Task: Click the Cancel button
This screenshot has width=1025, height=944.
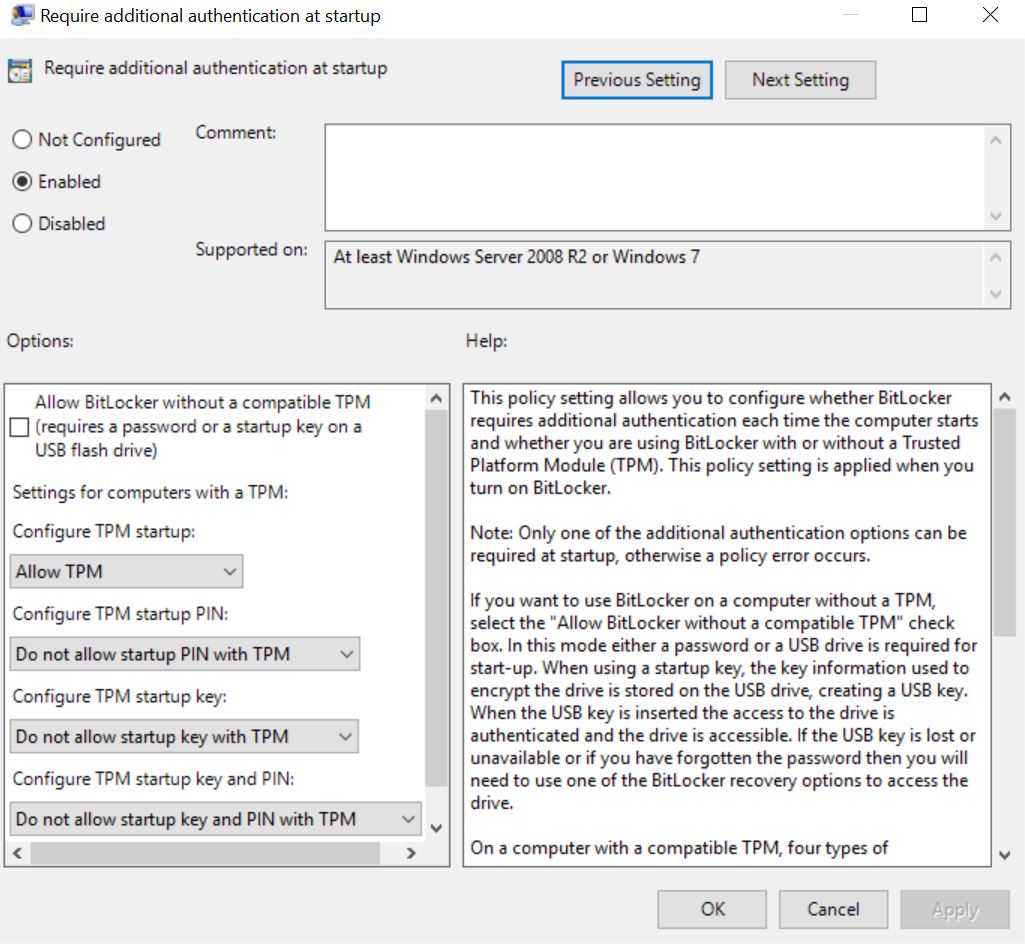Action: (833, 909)
